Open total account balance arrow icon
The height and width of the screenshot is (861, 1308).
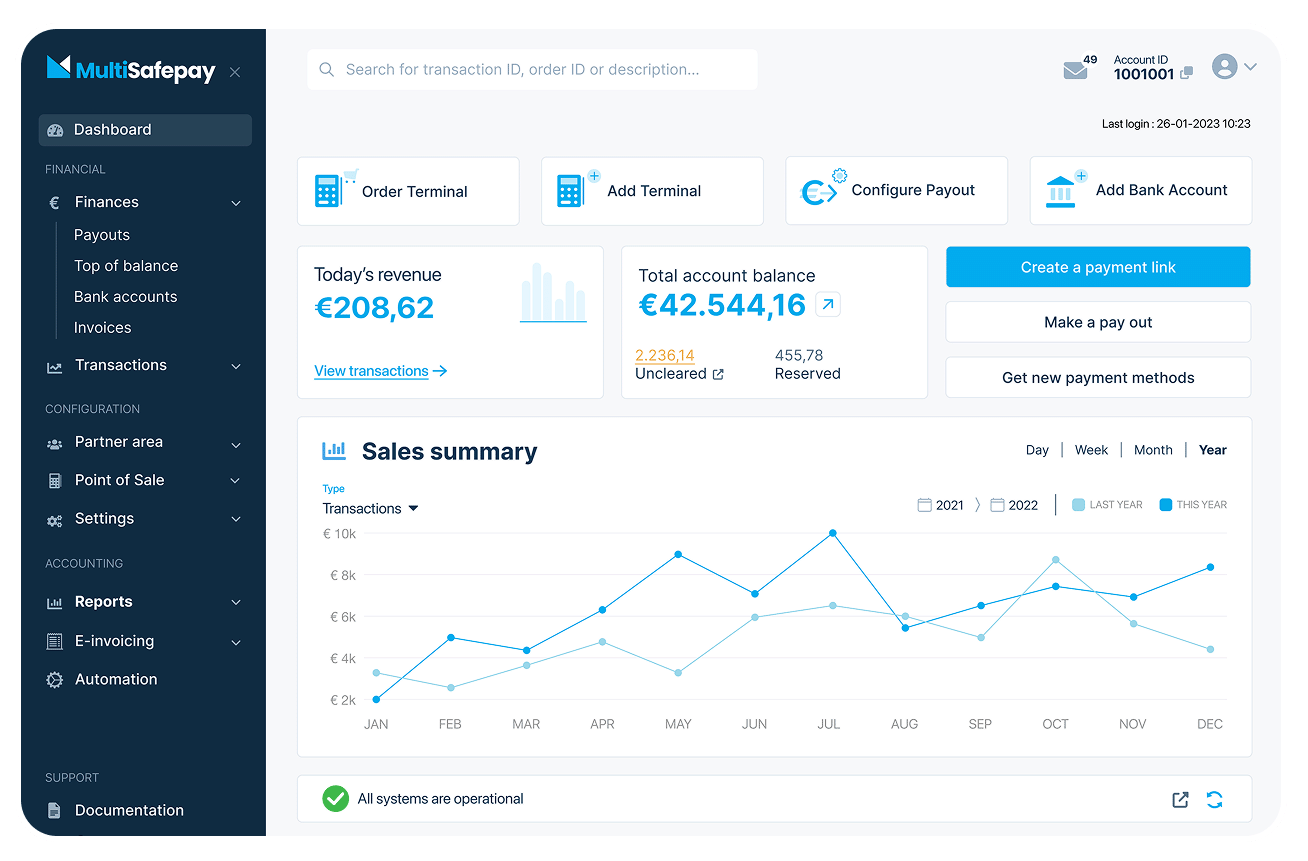pyautogui.click(x=828, y=304)
